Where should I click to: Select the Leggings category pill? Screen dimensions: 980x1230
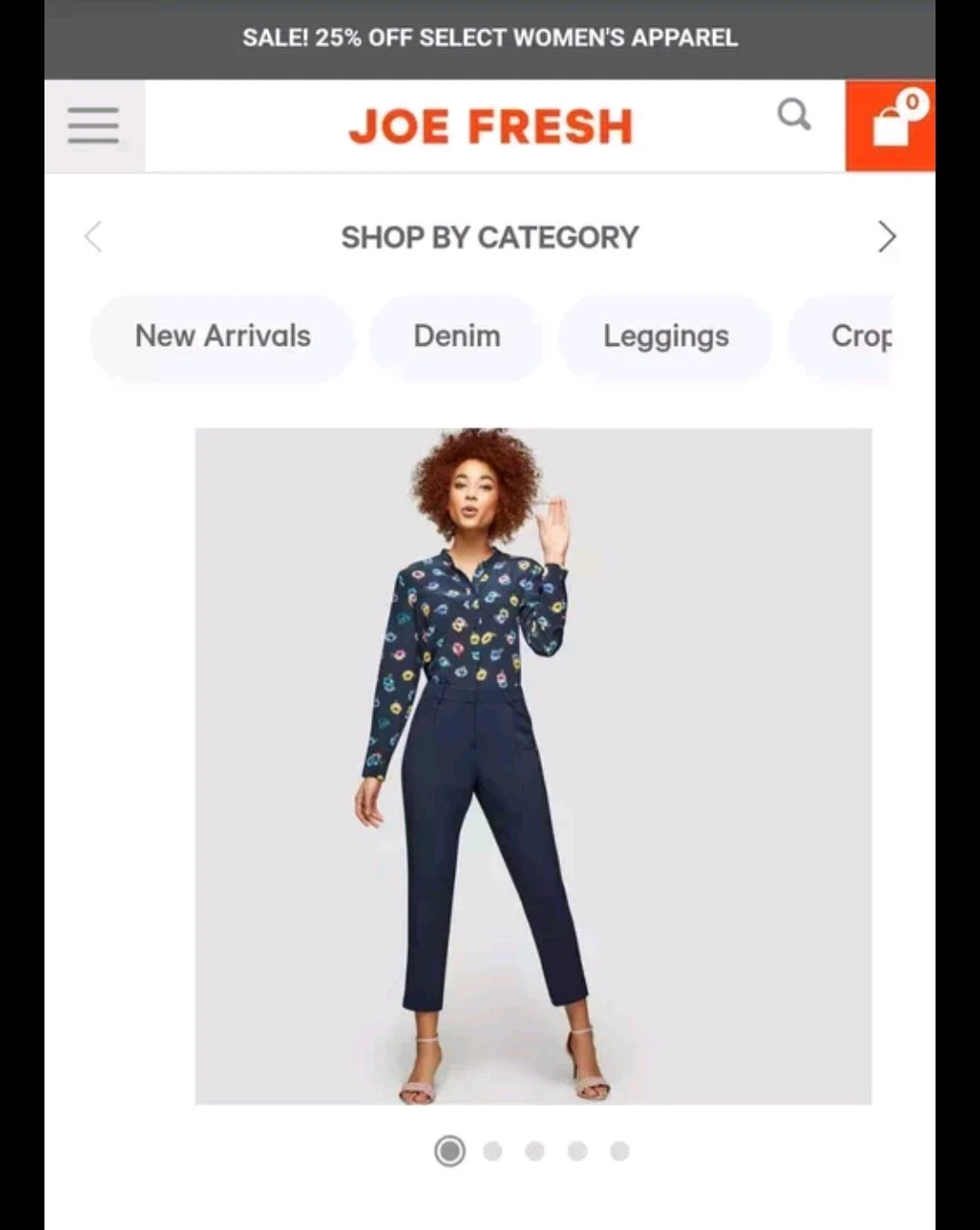click(666, 337)
